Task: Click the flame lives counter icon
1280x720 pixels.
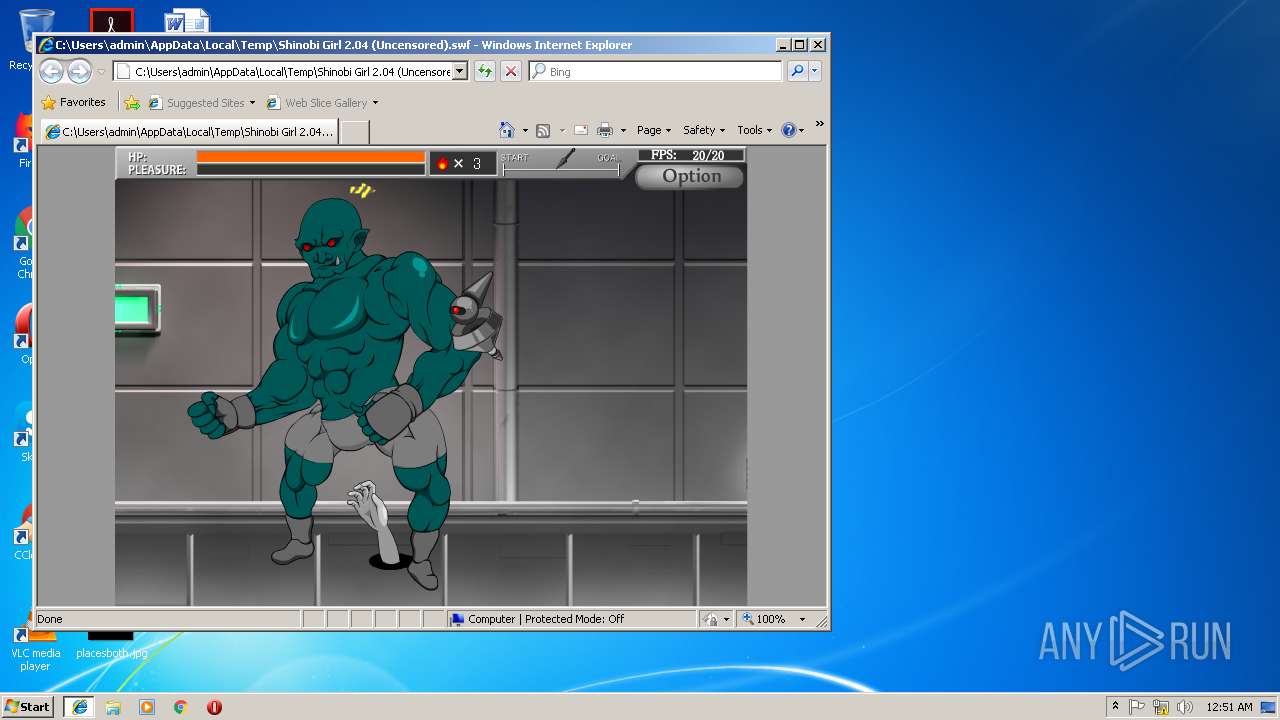Action: tap(442, 163)
